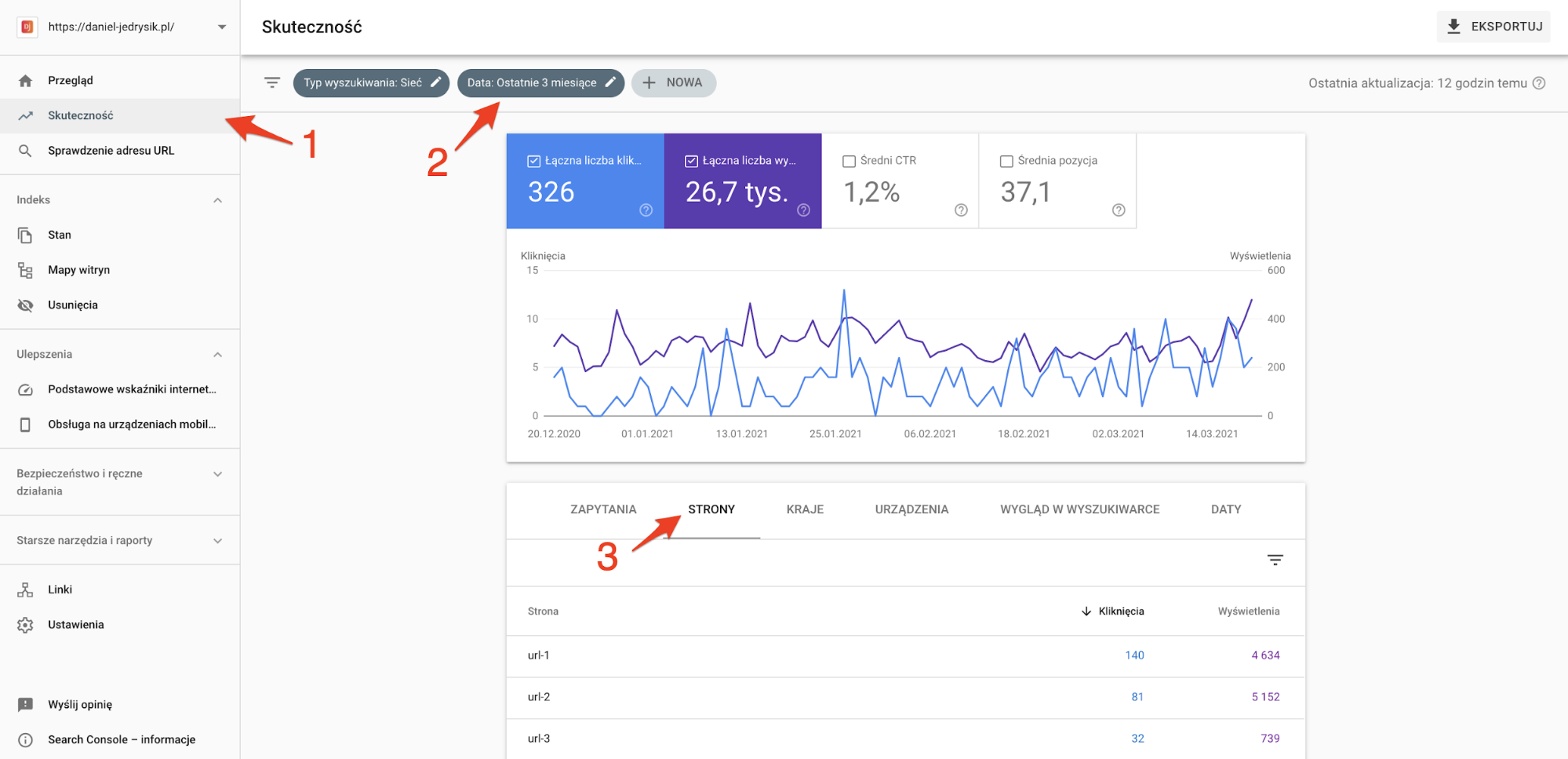Open the Urządzenia tab
1568x759 pixels.
tap(911, 509)
